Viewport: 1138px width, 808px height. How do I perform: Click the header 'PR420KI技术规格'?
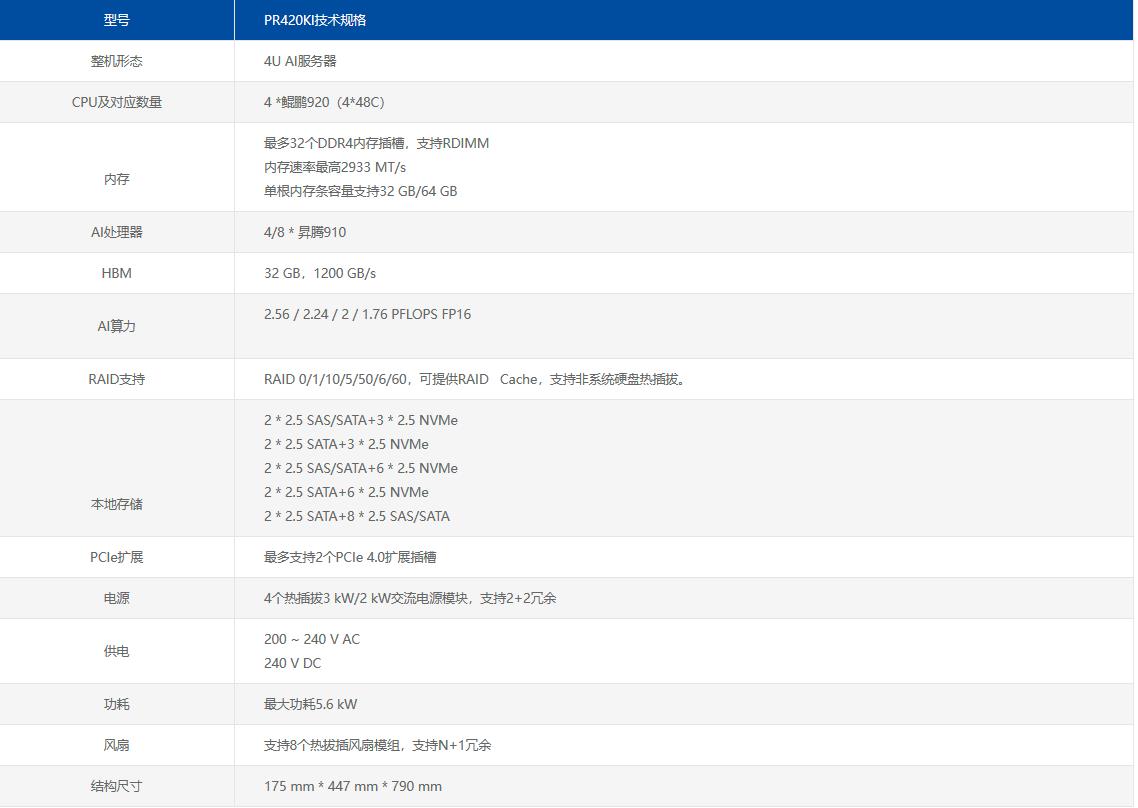tap(315, 20)
